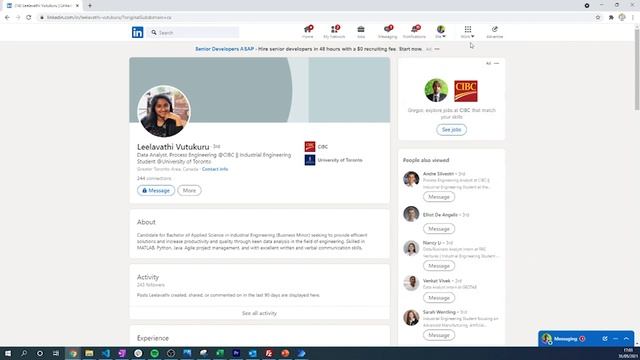Open the CIBC ad card options menu

496,63
